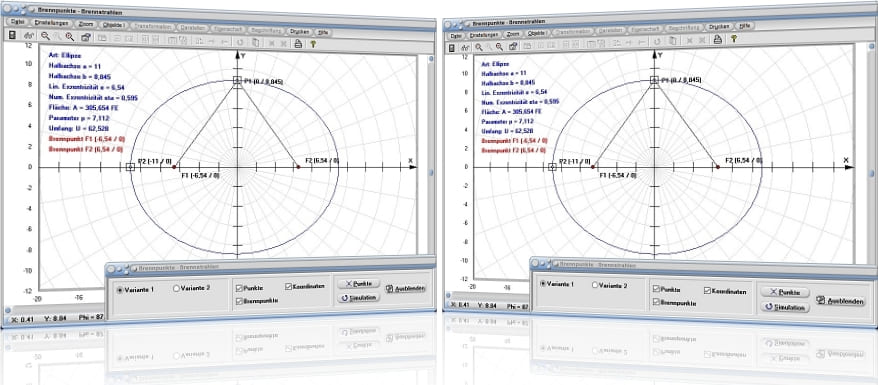The width and height of the screenshot is (878, 385).
Task: Open Einstellungen menu in left window
Action: [x=52, y=23]
